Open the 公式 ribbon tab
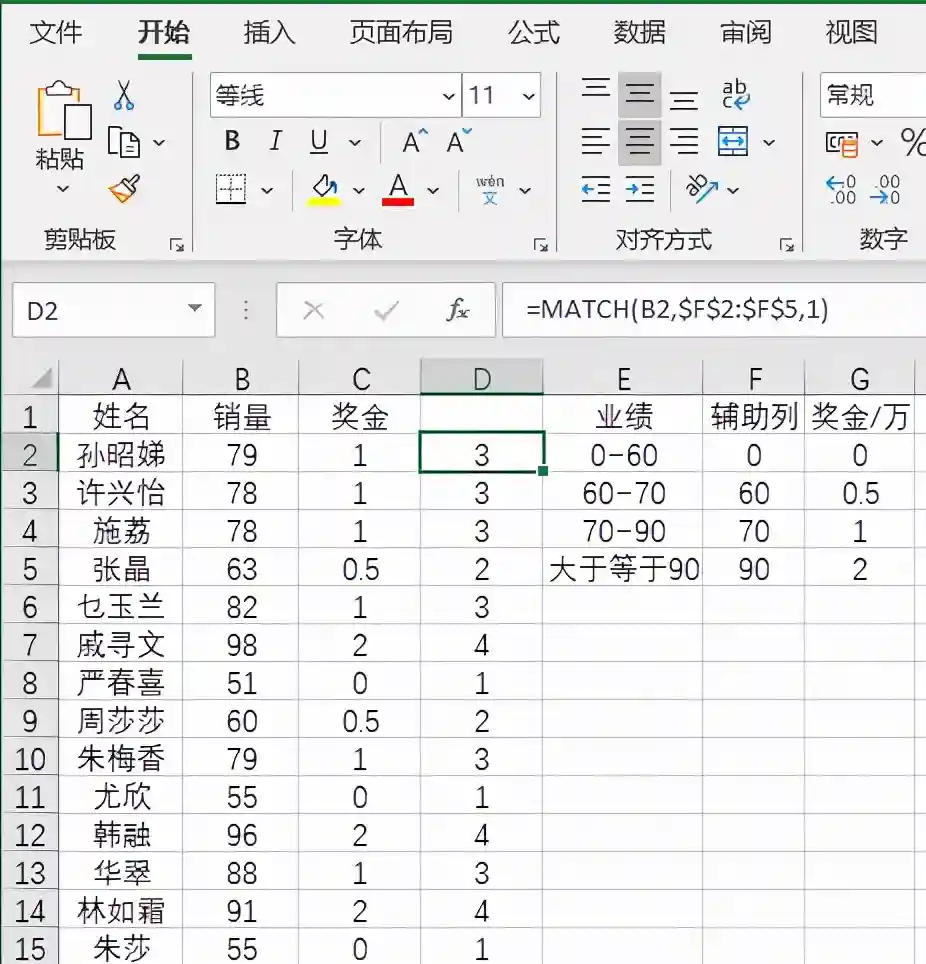Image resolution: width=926 pixels, height=964 pixels. (x=534, y=32)
